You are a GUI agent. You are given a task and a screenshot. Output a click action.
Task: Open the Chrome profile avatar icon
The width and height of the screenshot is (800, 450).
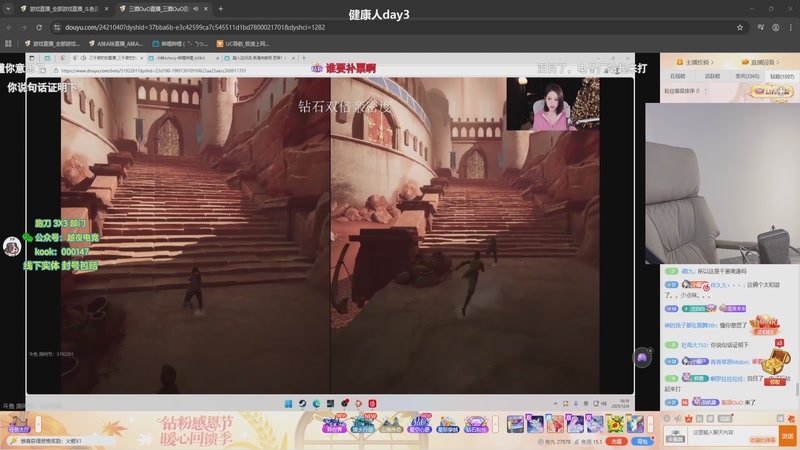776,28
